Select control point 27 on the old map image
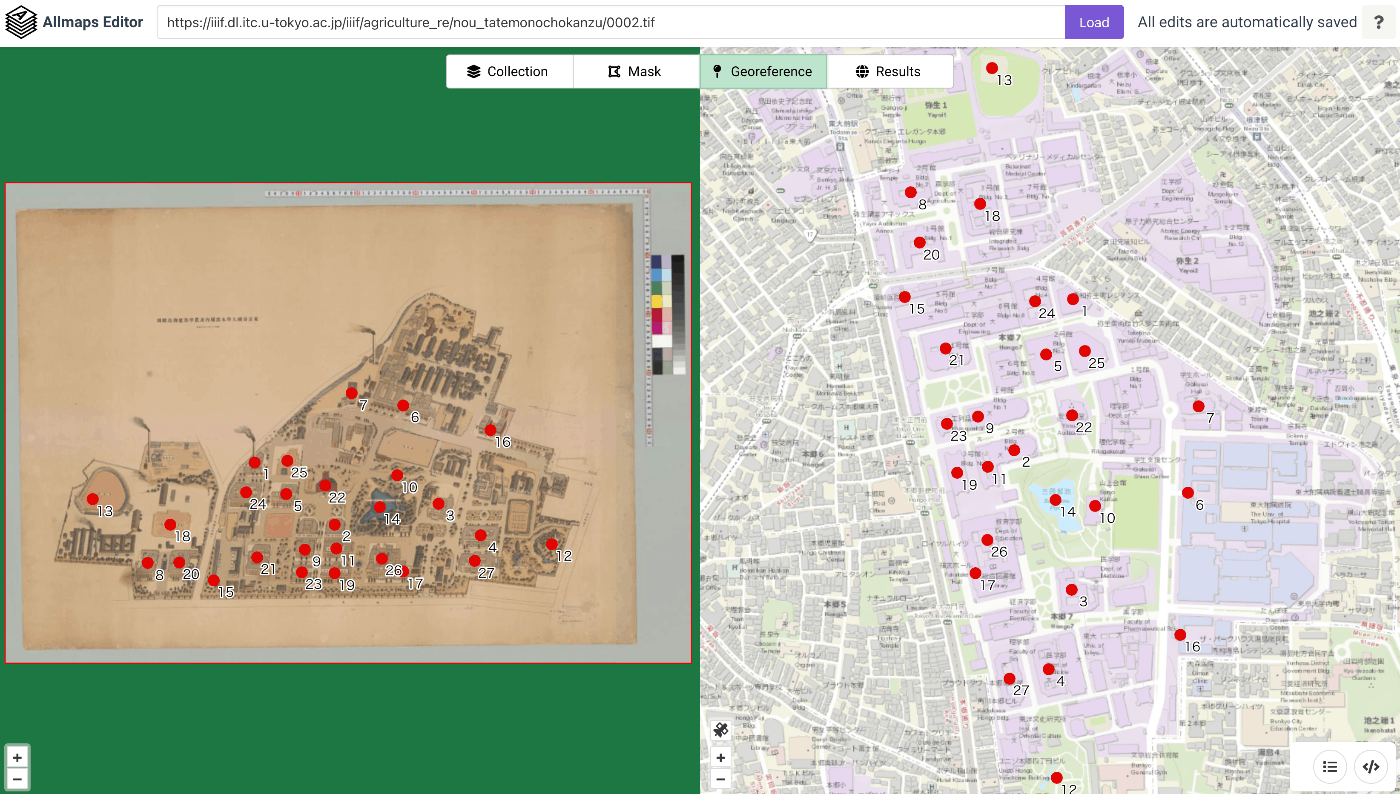Screen dimensions: 1400x794 (474, 561)
